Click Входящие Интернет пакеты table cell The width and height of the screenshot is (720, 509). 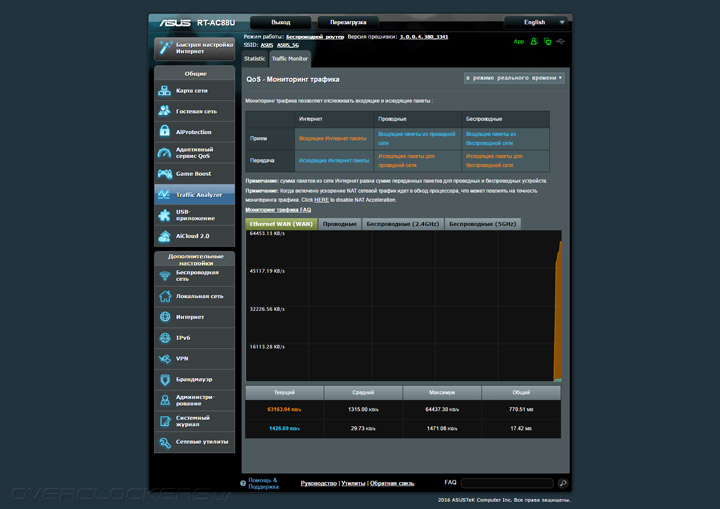coord(332,138)
